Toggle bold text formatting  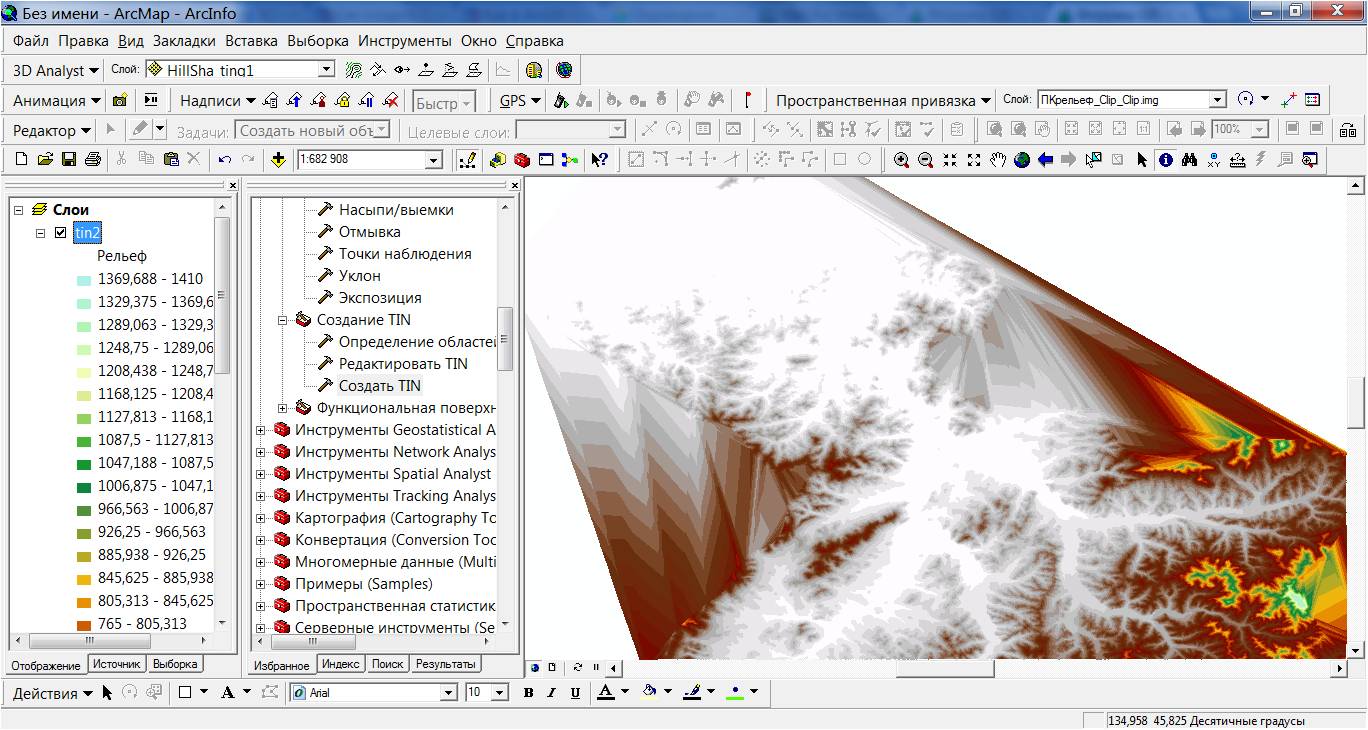pos(528,693)
